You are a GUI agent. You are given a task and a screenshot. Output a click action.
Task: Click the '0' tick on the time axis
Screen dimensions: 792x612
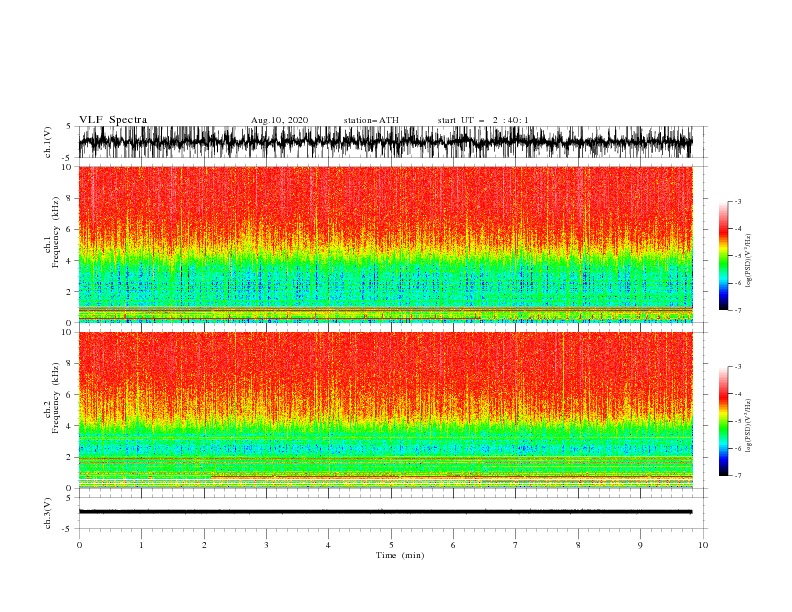(79, 545)
